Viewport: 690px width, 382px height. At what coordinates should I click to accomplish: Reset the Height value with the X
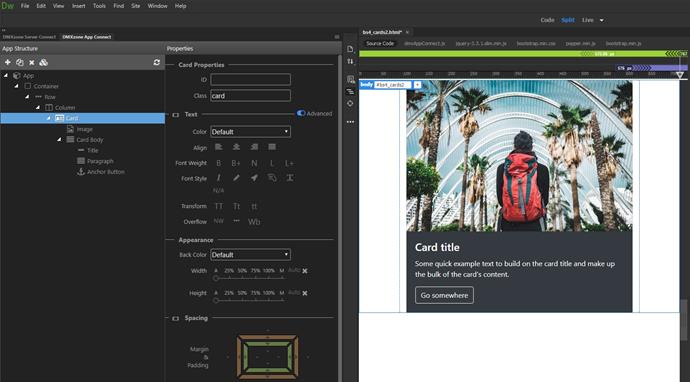(305, 293)
